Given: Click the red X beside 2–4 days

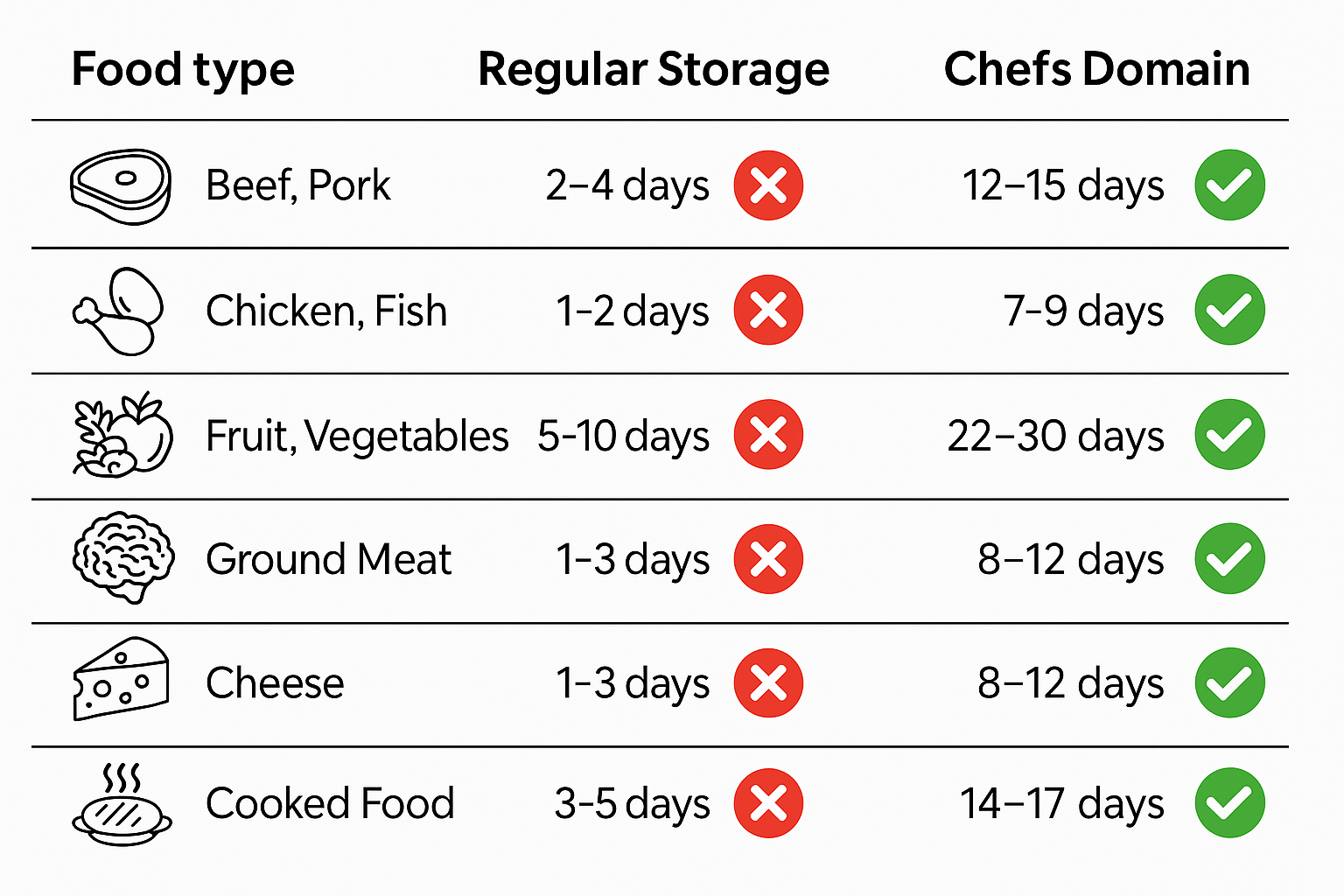Looking at the screenshot, I should tap(768, 185).
